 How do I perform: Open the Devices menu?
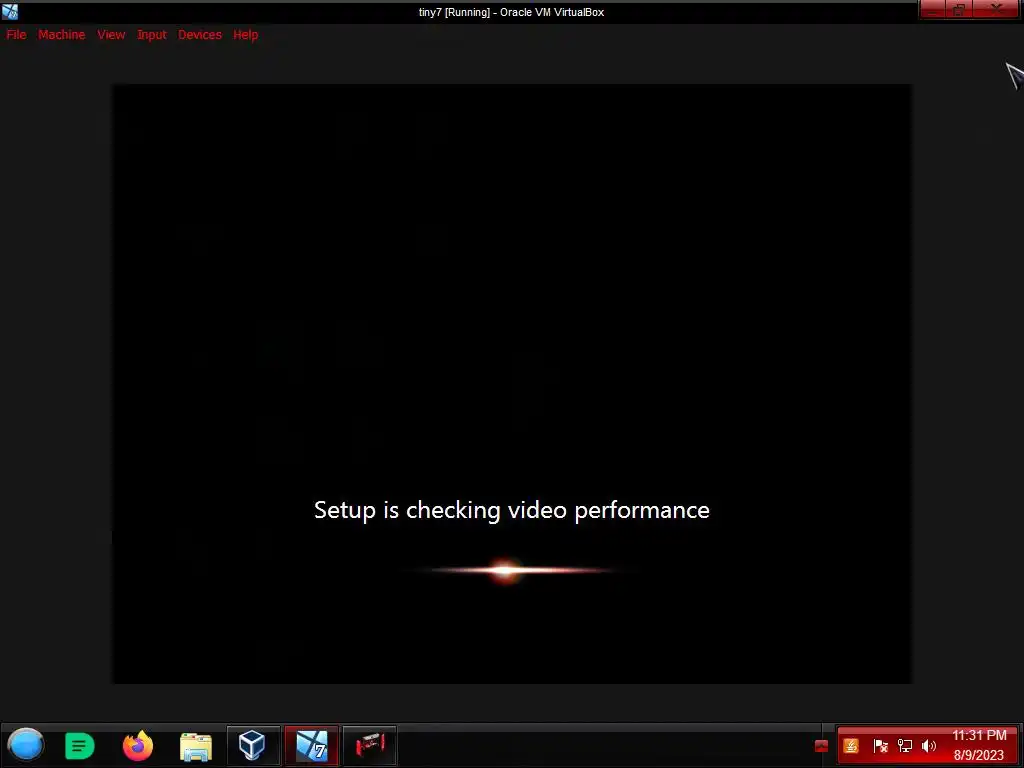[x=200, y=35]
